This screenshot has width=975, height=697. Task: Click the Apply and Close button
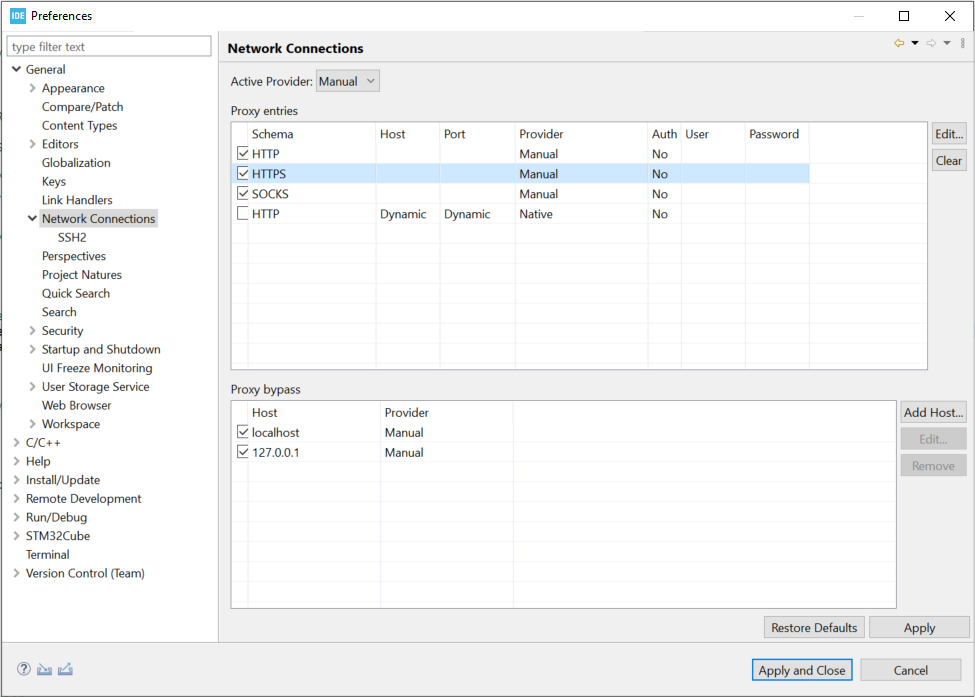click(802, 670)
